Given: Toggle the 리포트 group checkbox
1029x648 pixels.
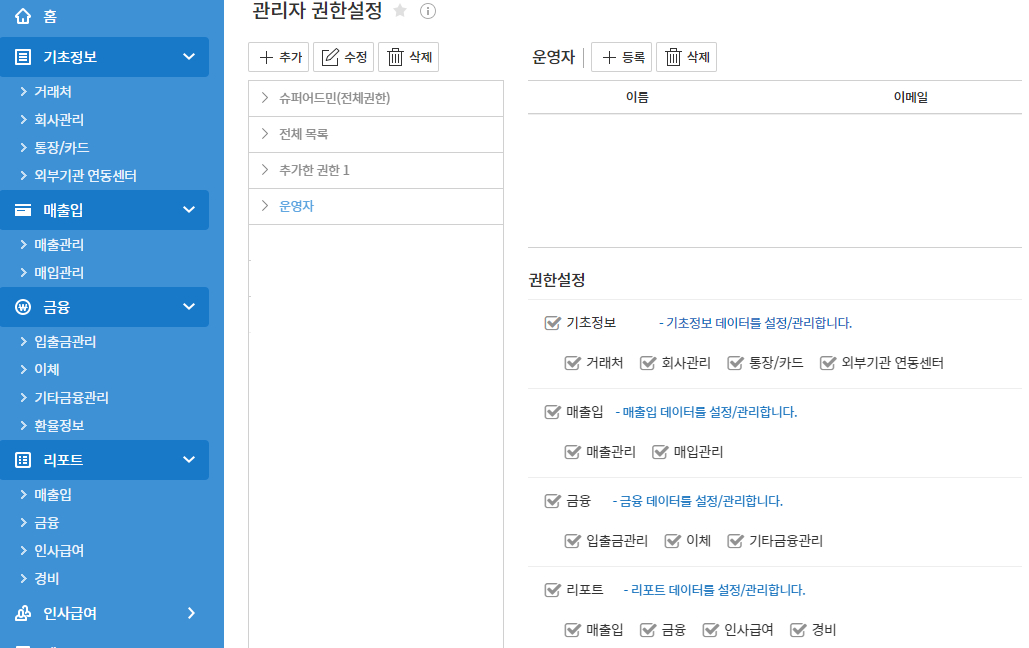Looking at the screenshot, I should coord(552,590).
